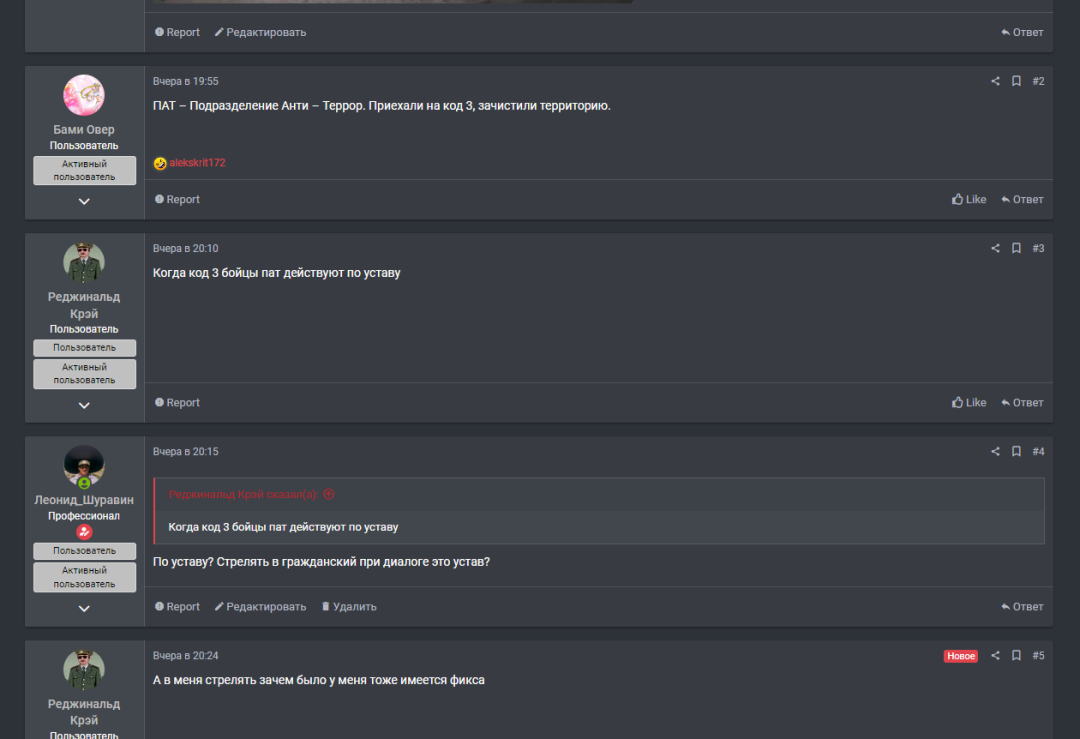1080x739 pixels.
Task: Click Леонид_Шуравин's red badge icon
Action: pyautogui.click(x=84, y=532)
